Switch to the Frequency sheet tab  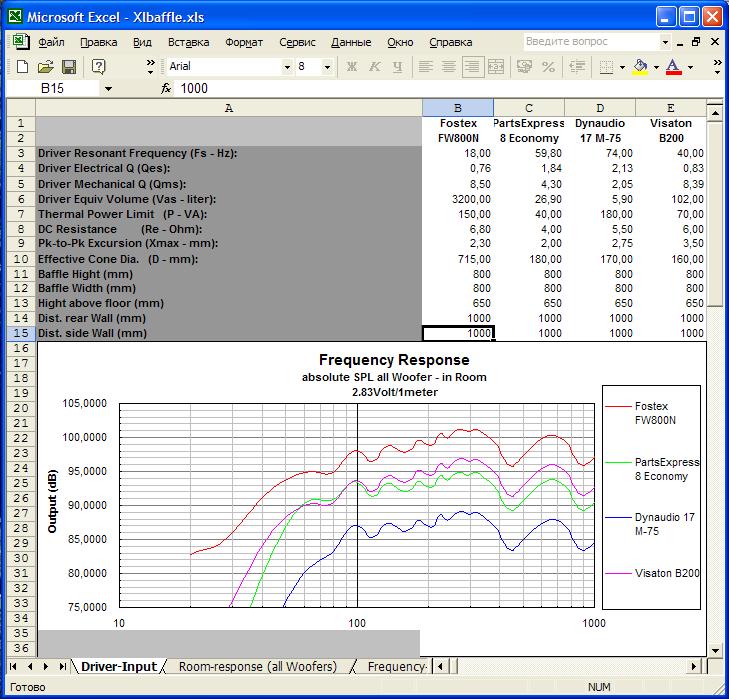pyautogui.click(x=397, y=666)
